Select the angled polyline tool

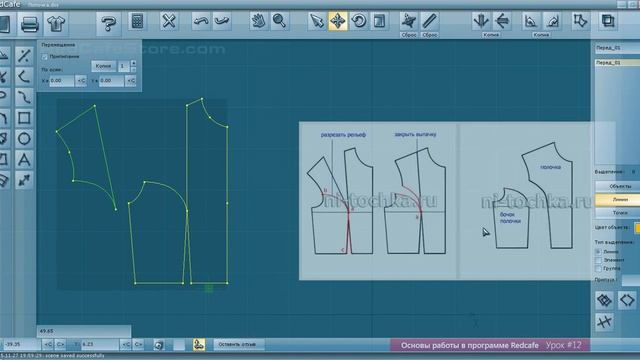click(24, 76)
